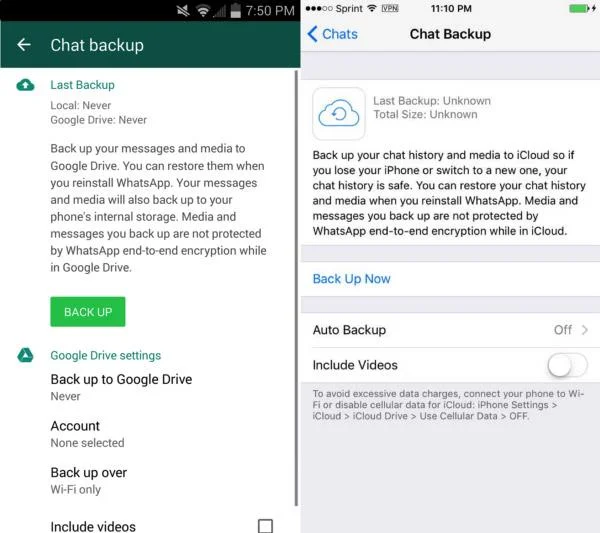Tap the Android Chat backup title
The image size is (600, 533).
(x=97, y=45)
